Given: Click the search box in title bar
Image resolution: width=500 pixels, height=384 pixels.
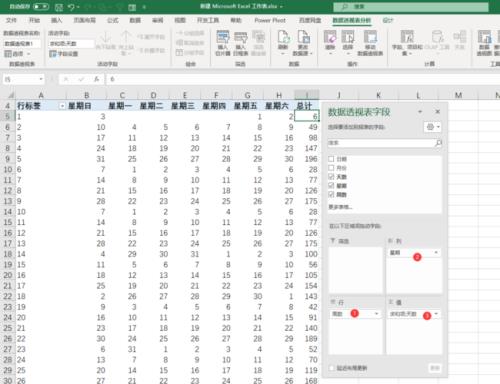Looking at the screenshot, I should coord(411,7).
